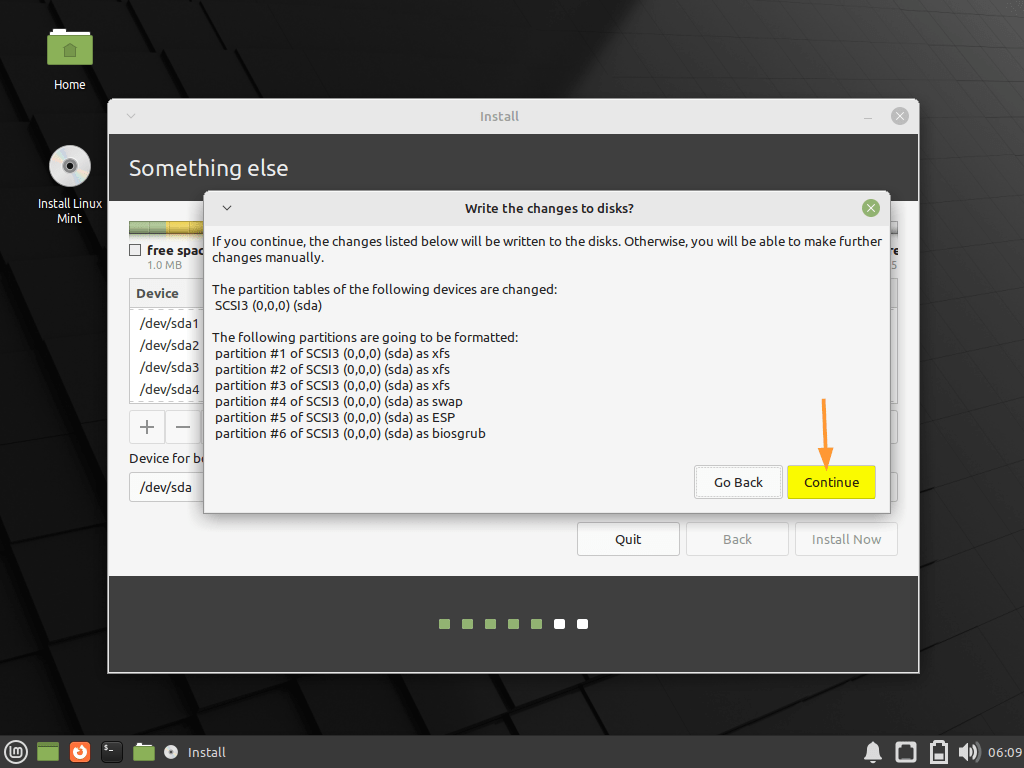Click Continue to write changes to disks
Viewport: 1024px width, 768px height.
coord(831,482)
